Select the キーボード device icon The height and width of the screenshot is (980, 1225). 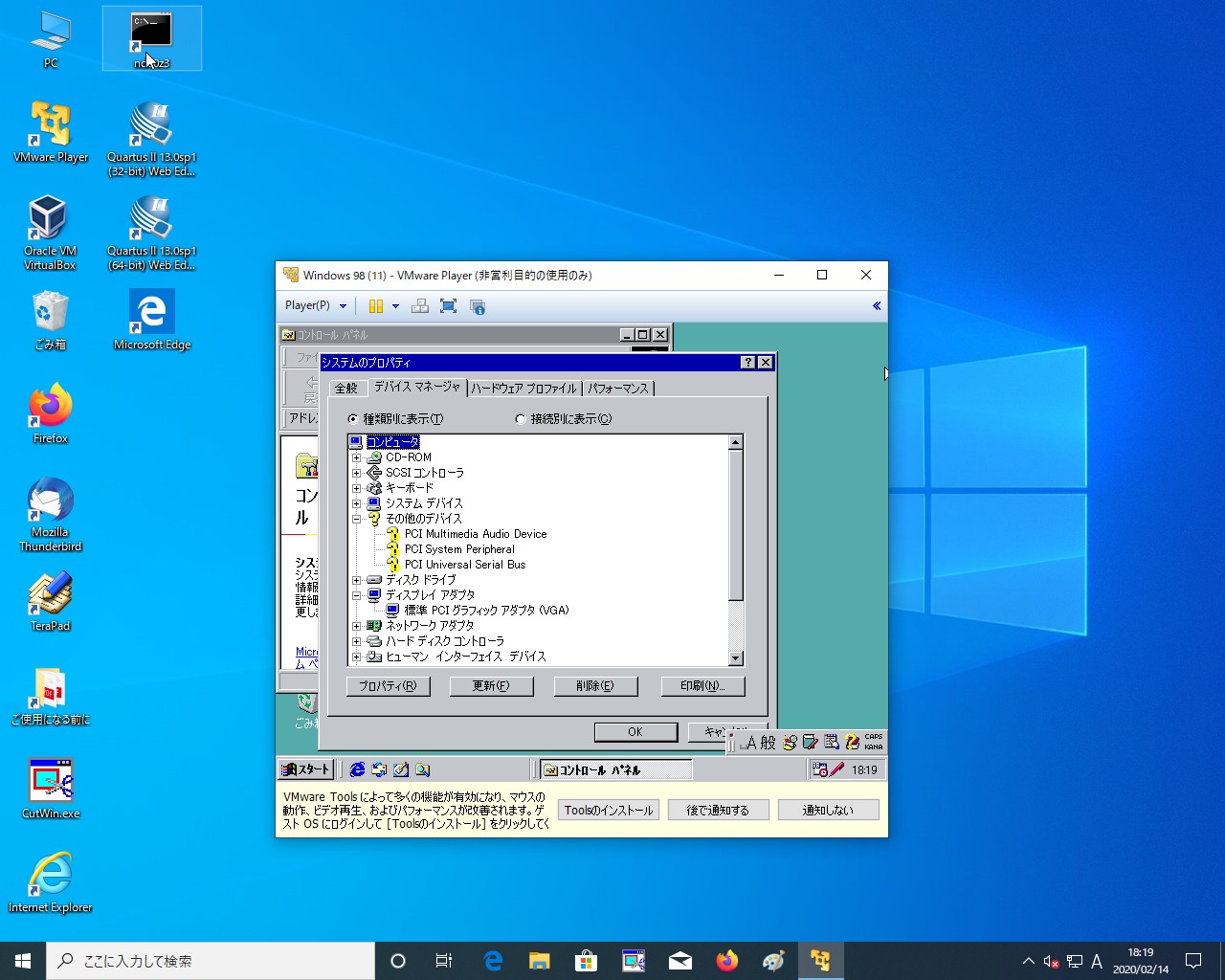pyautogui.click(x=374, y=488)
